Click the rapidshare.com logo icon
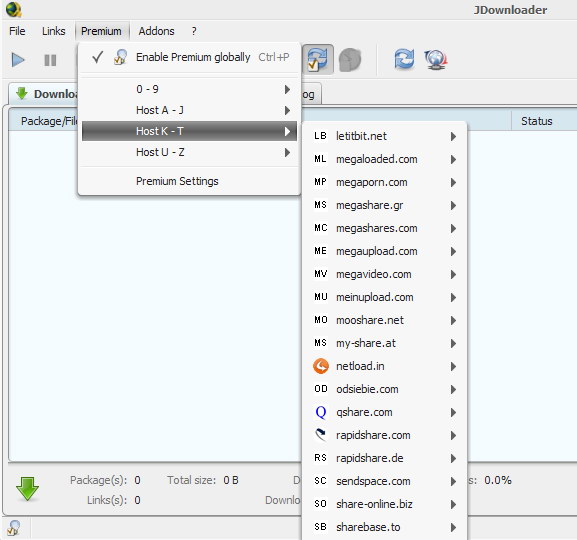Viewport: 577px width, 540px height. 321,435
